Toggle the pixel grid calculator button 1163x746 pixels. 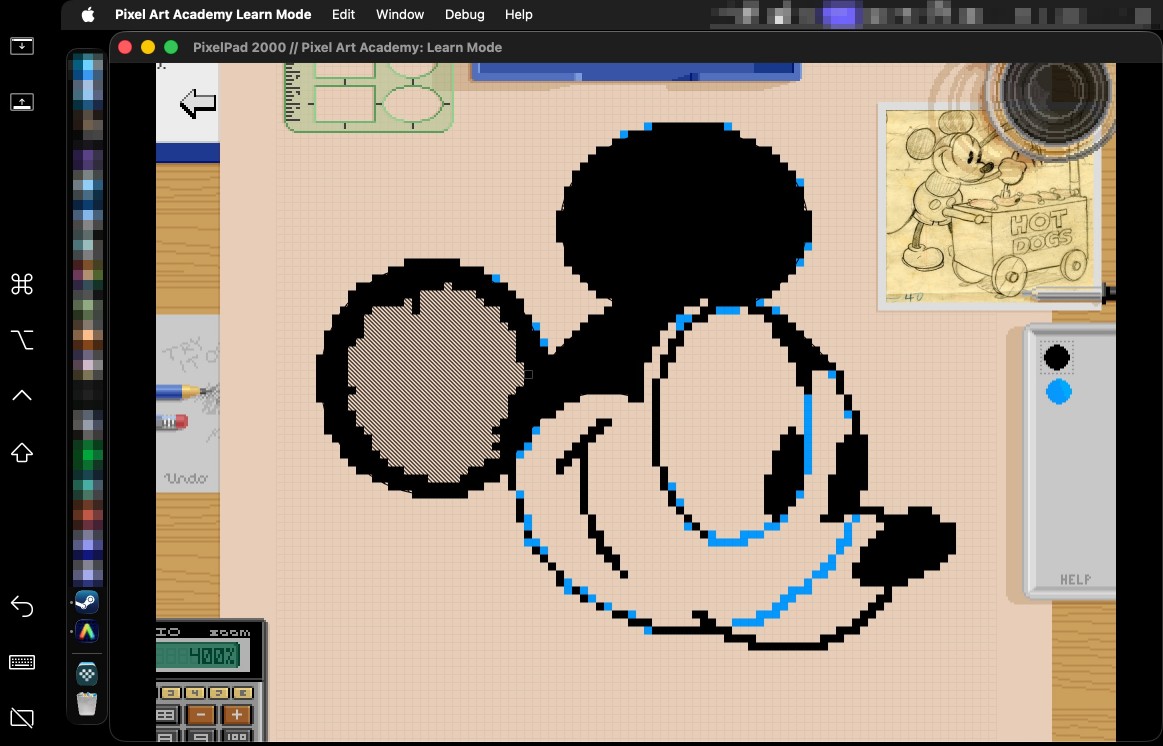(x=166, y=716)
